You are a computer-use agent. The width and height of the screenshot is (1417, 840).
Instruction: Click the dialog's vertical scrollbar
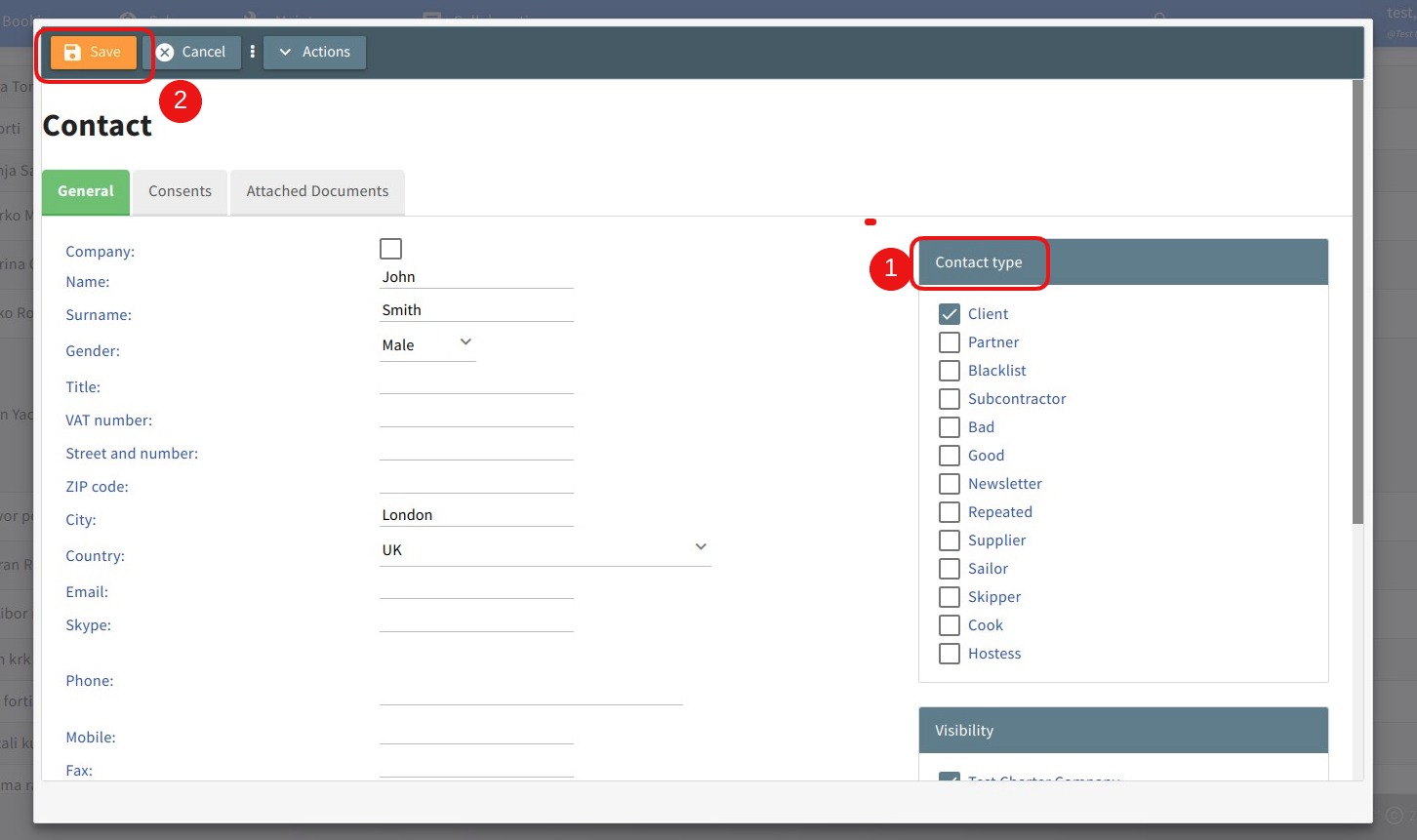1357,302
